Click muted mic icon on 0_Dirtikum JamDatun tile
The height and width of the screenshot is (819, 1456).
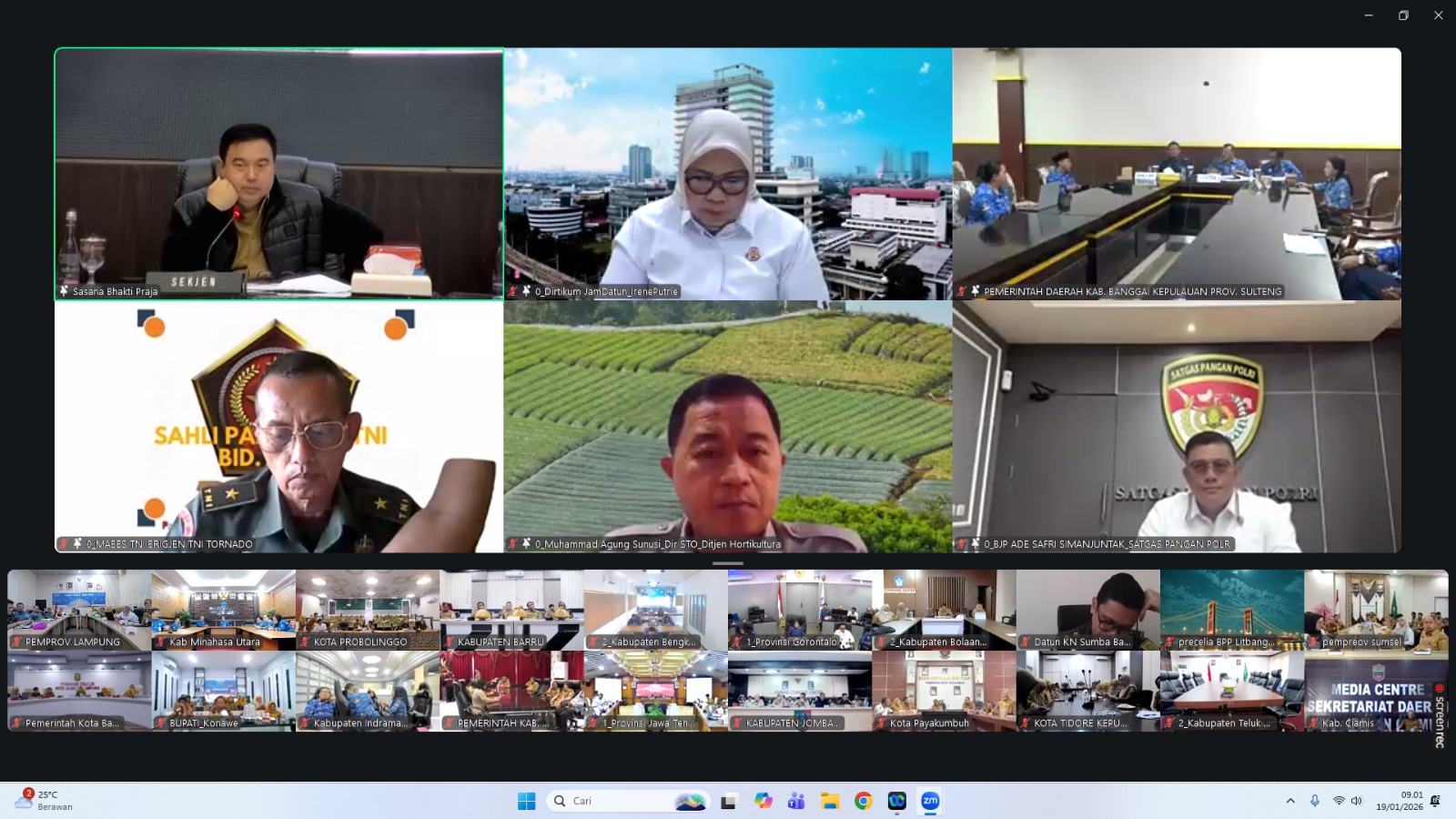pyautogui.click(x=513, y=291)
